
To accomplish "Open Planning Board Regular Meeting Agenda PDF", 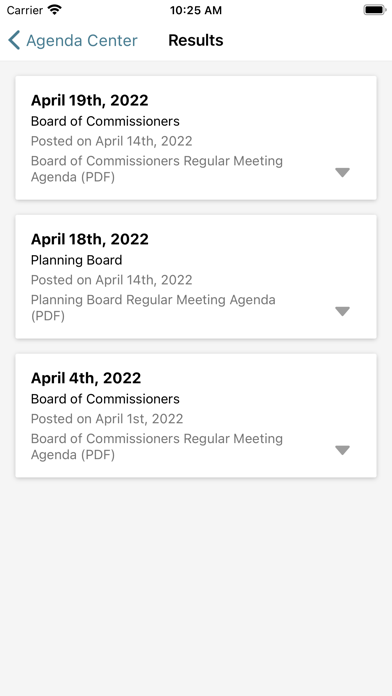I will point(153,308).
